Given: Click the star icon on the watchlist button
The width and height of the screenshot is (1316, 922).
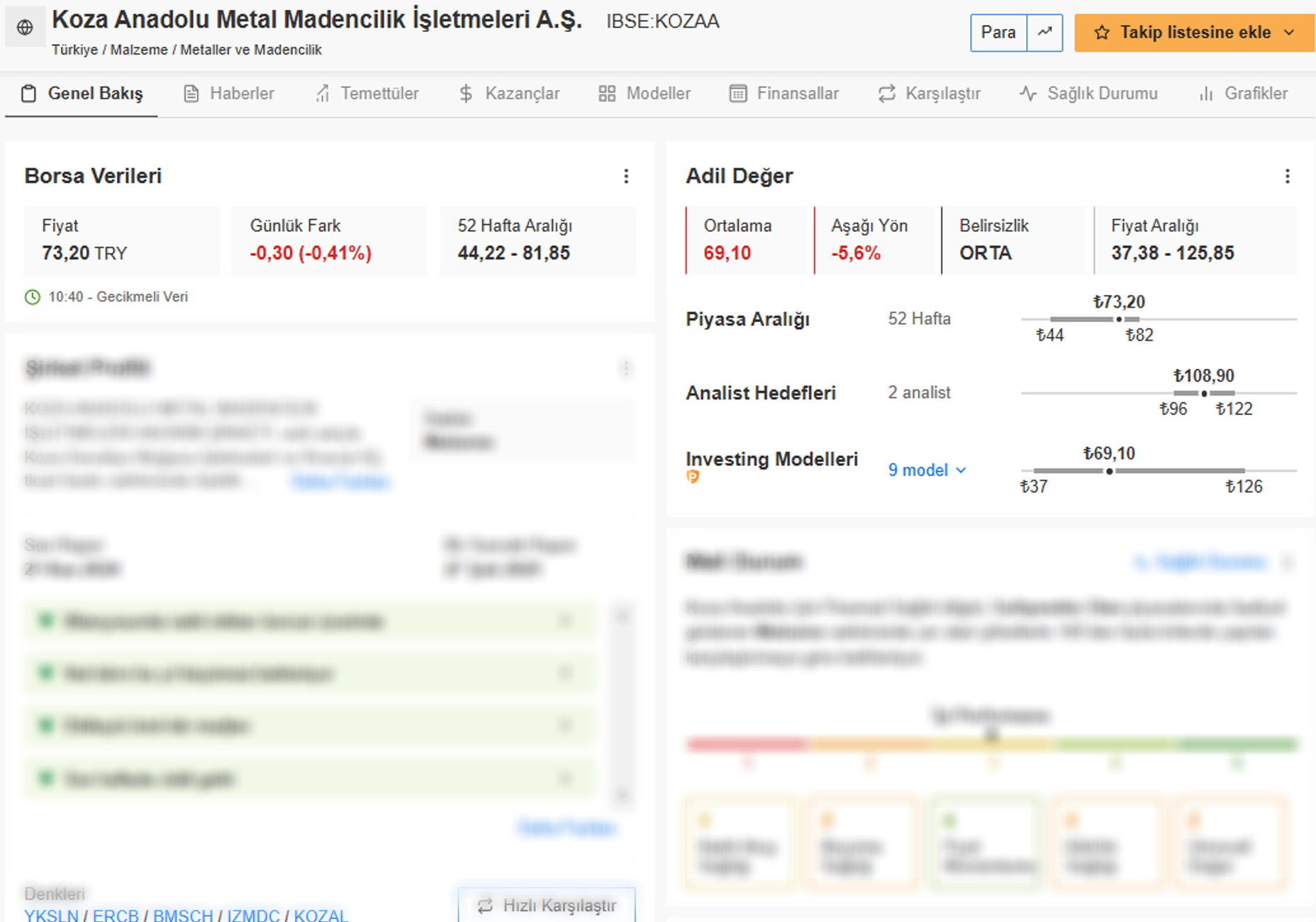Looking at the screenshot, I should pos(1101,33).
